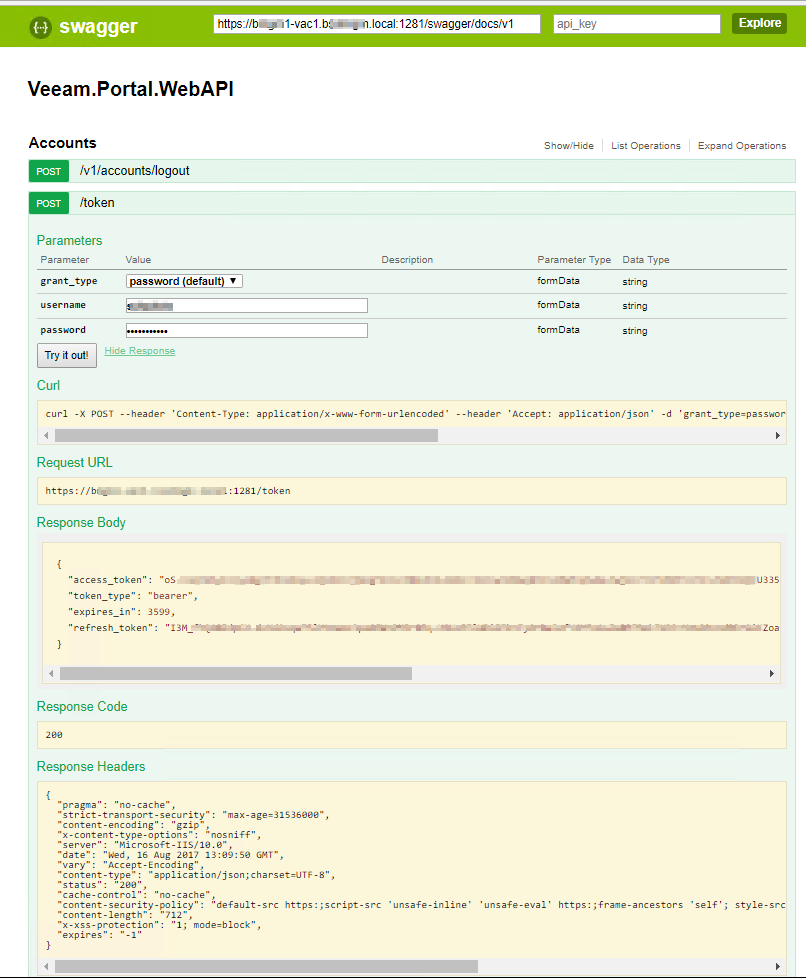Expand the /v1/accounts/logout operation
Screen dimensions: 806x978
pos(135,171)
